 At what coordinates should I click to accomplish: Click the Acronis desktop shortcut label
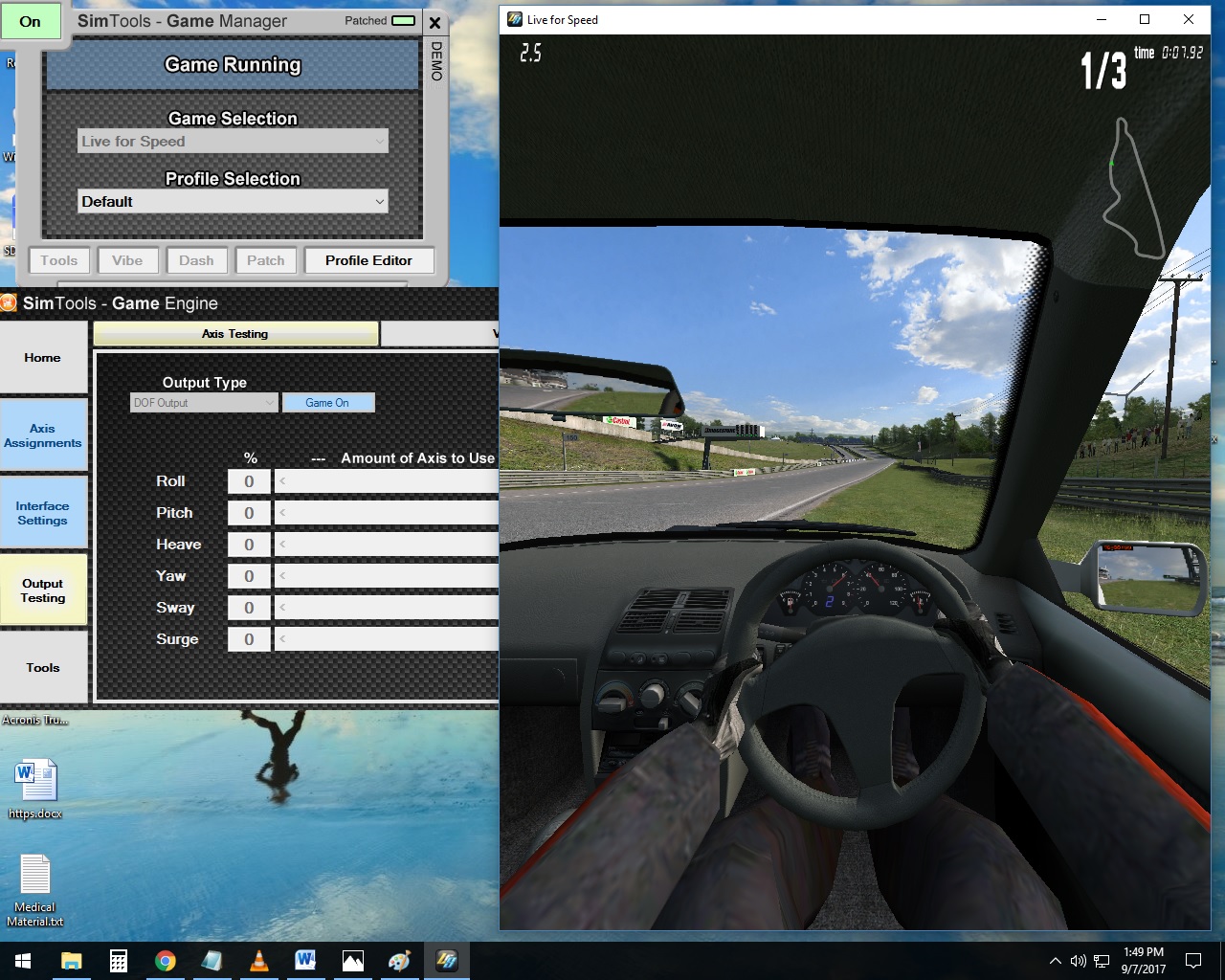[x=34, y=720]
